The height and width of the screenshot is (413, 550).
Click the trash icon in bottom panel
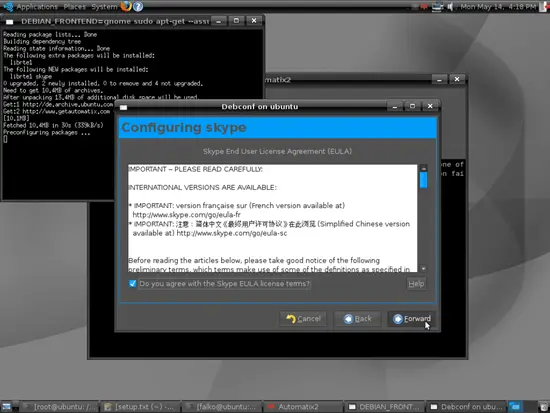[x=544, y=407]
